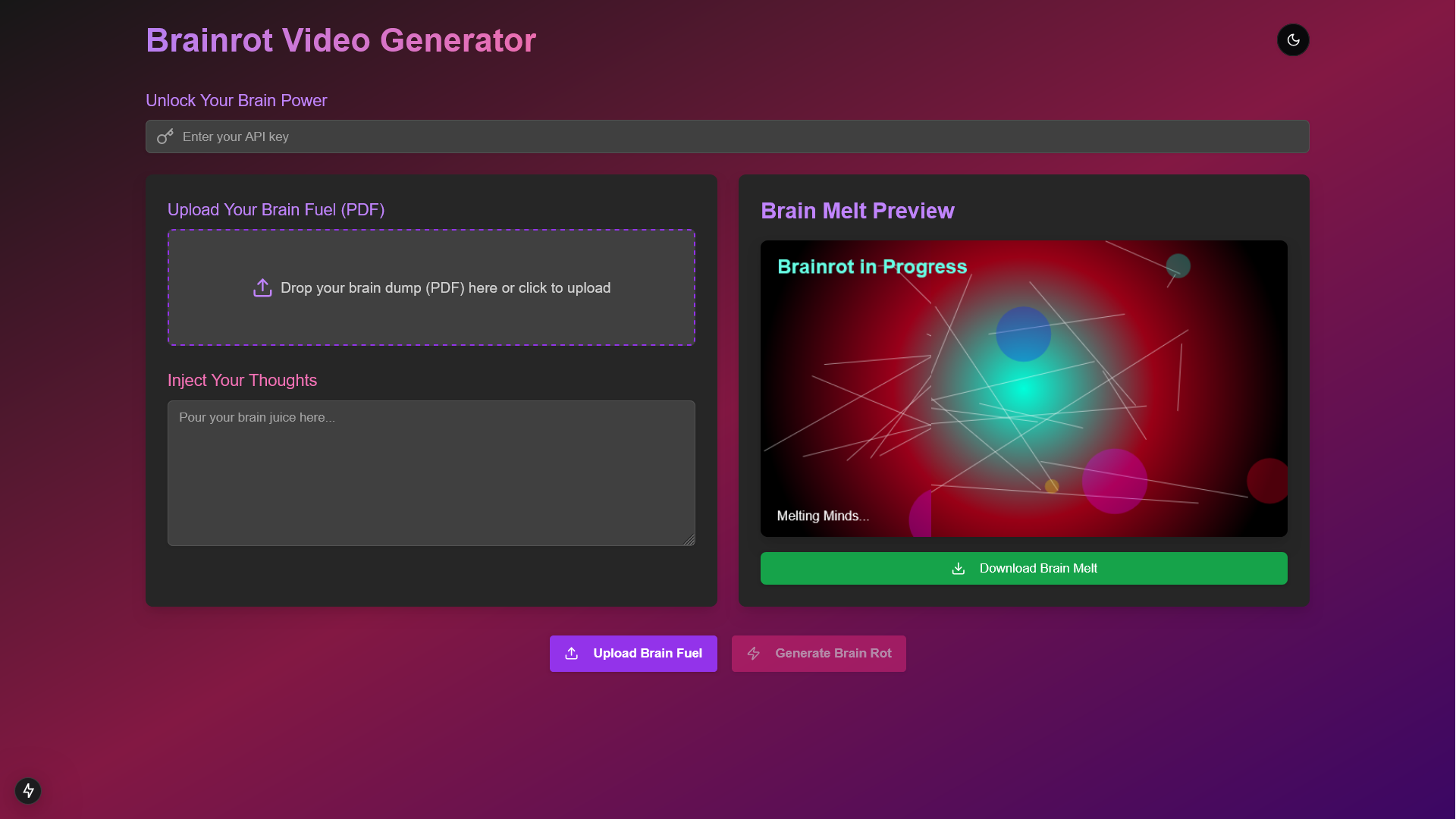
Task: Click the Brain Melt Preview heading
Action: tap(857, 211)
